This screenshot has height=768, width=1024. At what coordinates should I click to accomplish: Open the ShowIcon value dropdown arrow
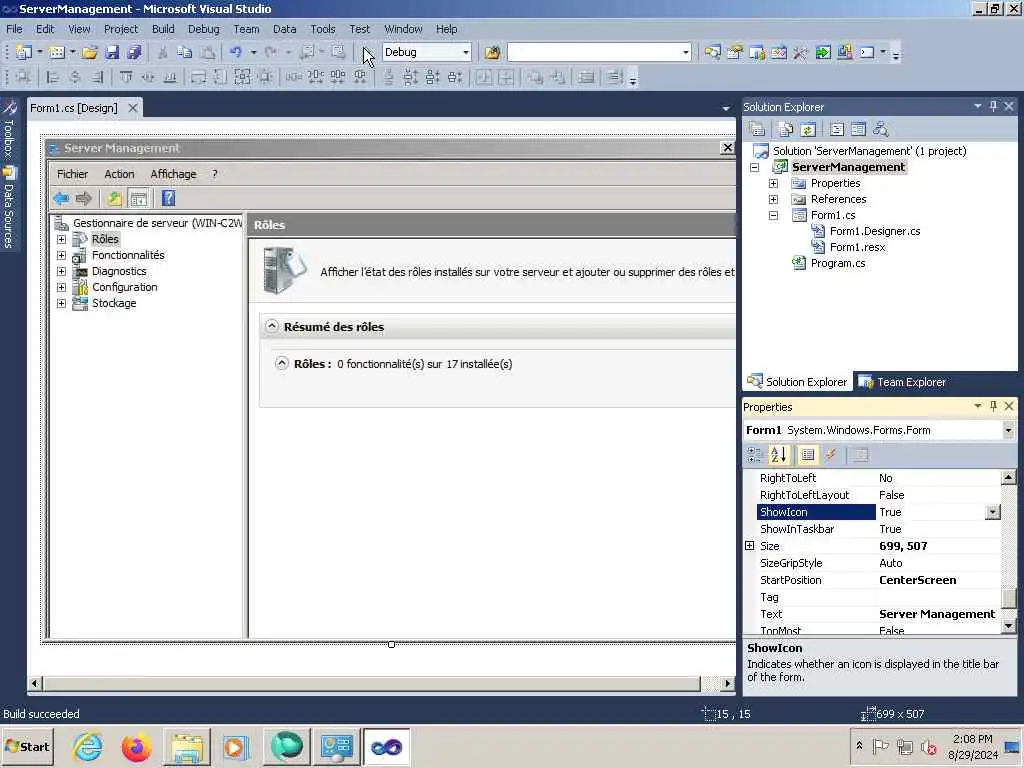point(992,512)
